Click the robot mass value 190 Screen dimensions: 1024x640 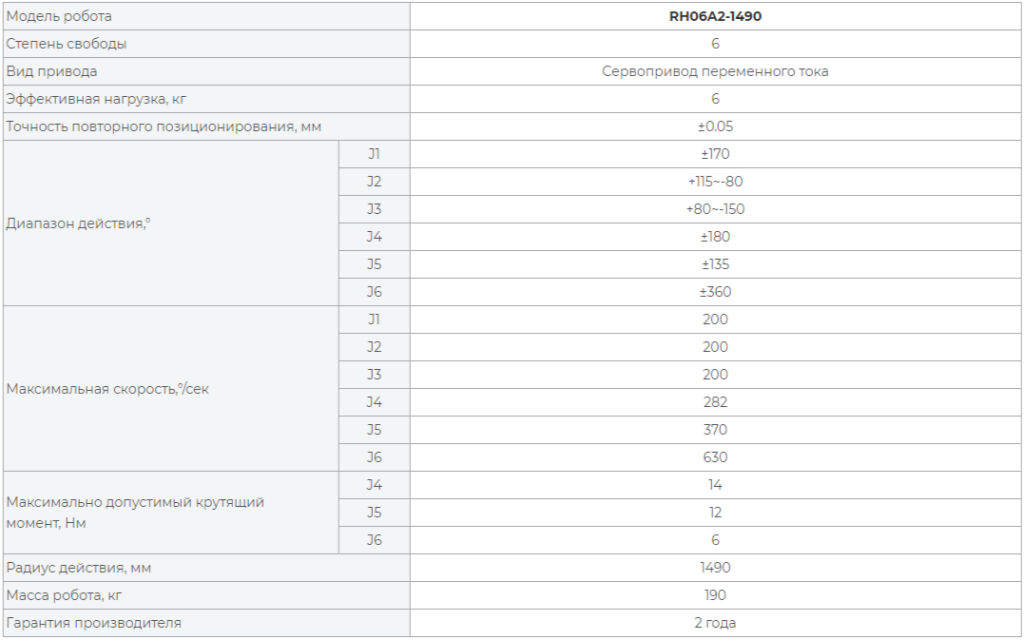pos(715,595)
